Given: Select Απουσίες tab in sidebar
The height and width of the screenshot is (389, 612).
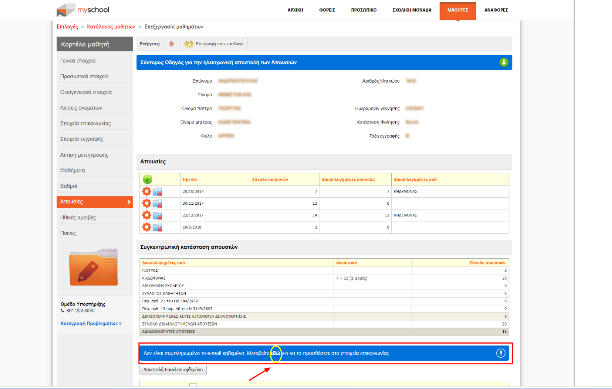Looking at the screenshot, I should coord(95,202).
